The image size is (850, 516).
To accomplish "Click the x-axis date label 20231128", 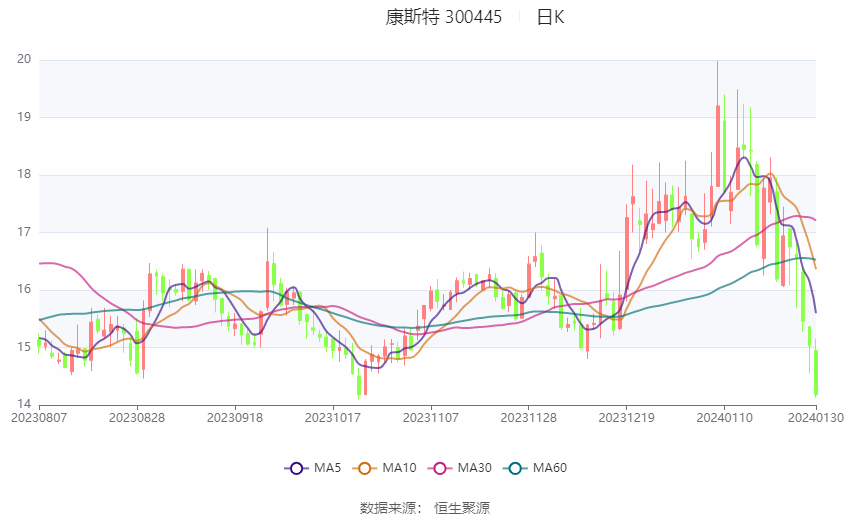I will (x=529, y=418).
